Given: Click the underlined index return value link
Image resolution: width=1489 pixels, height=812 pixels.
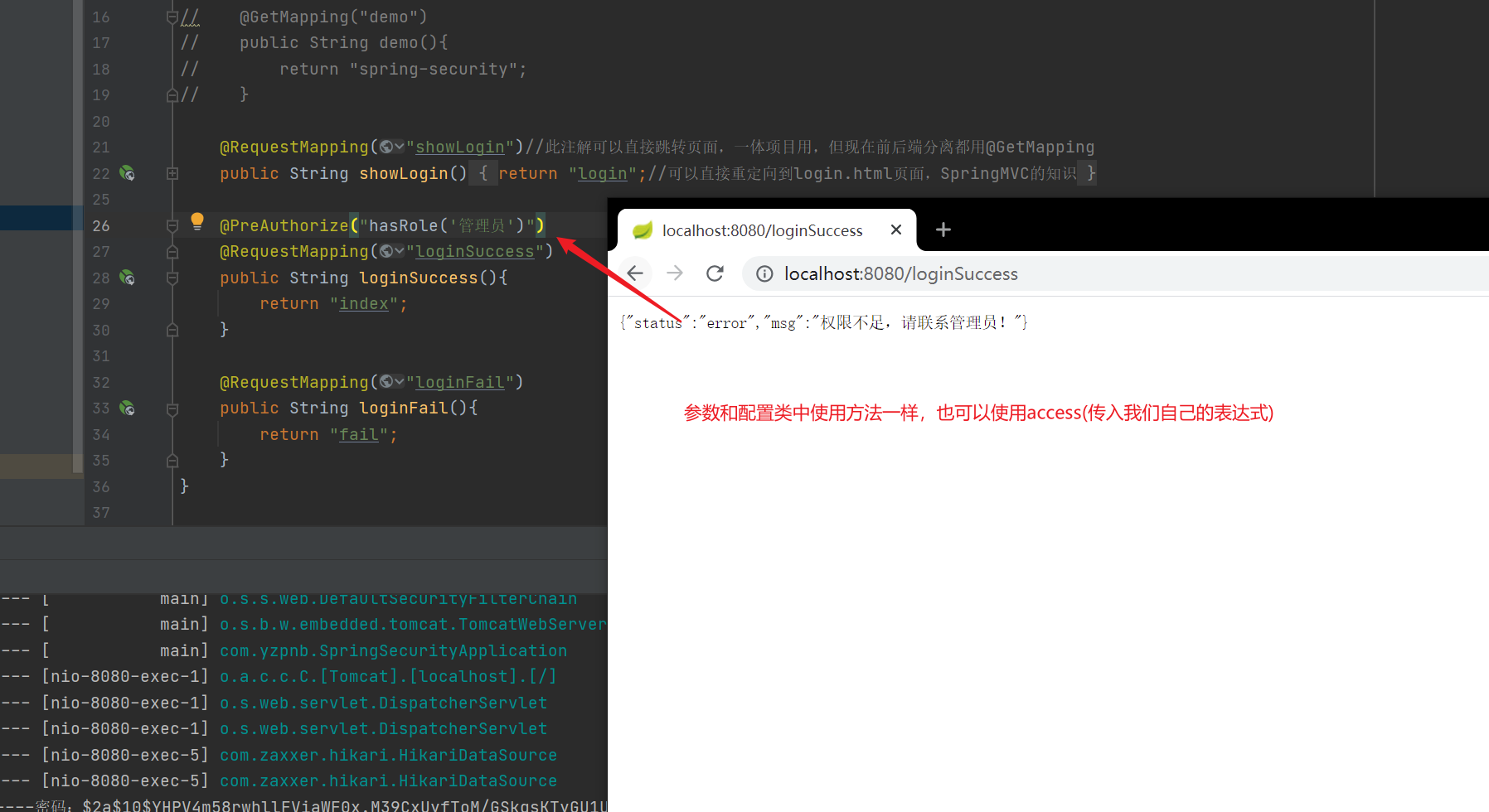Looking at the screenshot, I should tap(363, 303).
